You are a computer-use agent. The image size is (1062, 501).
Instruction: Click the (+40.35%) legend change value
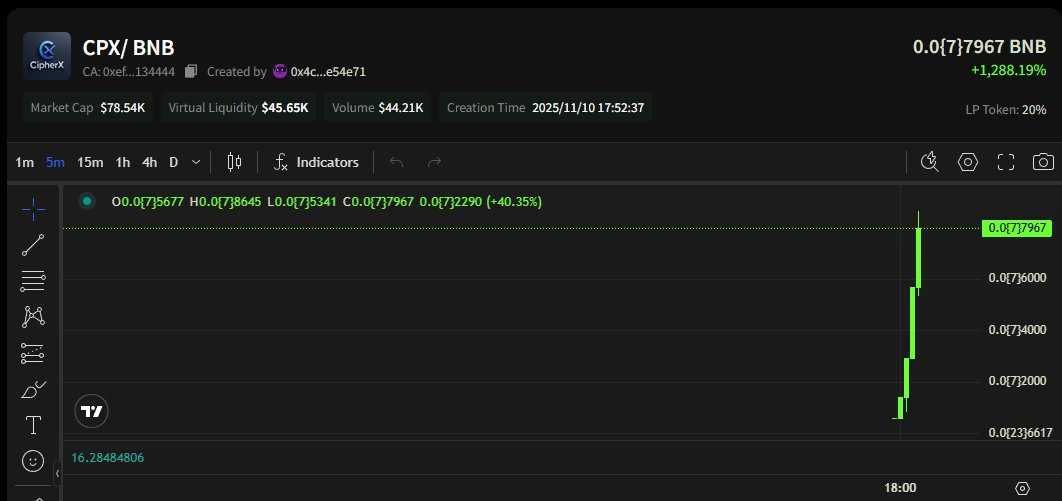[514, 202]
